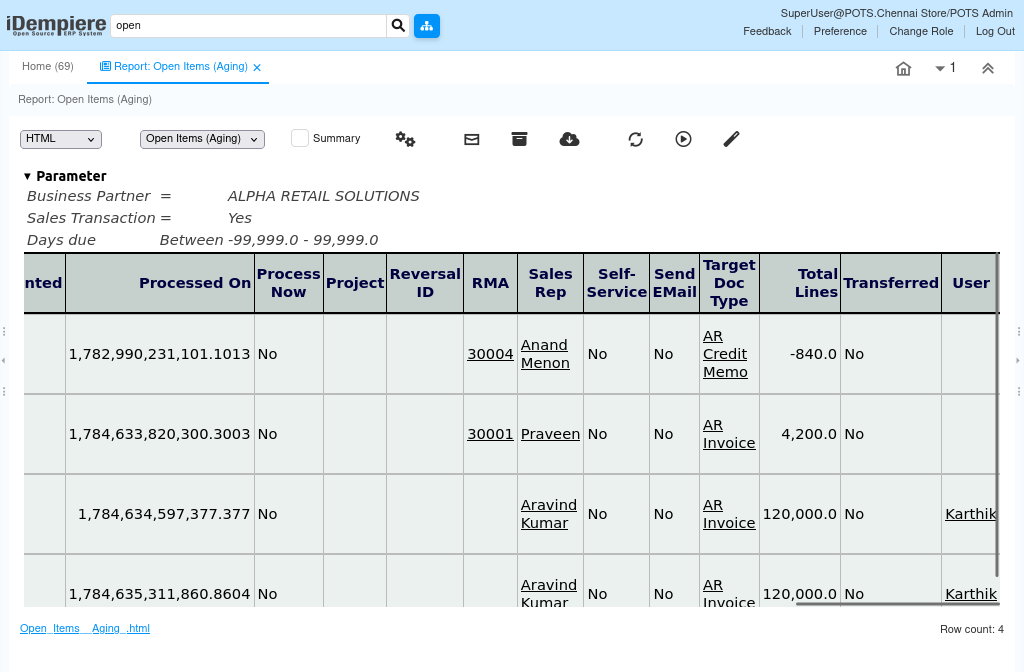Open Praveen sales rep link
The width and height of the screenshot is (1024, 672).
tap(551, 434)
